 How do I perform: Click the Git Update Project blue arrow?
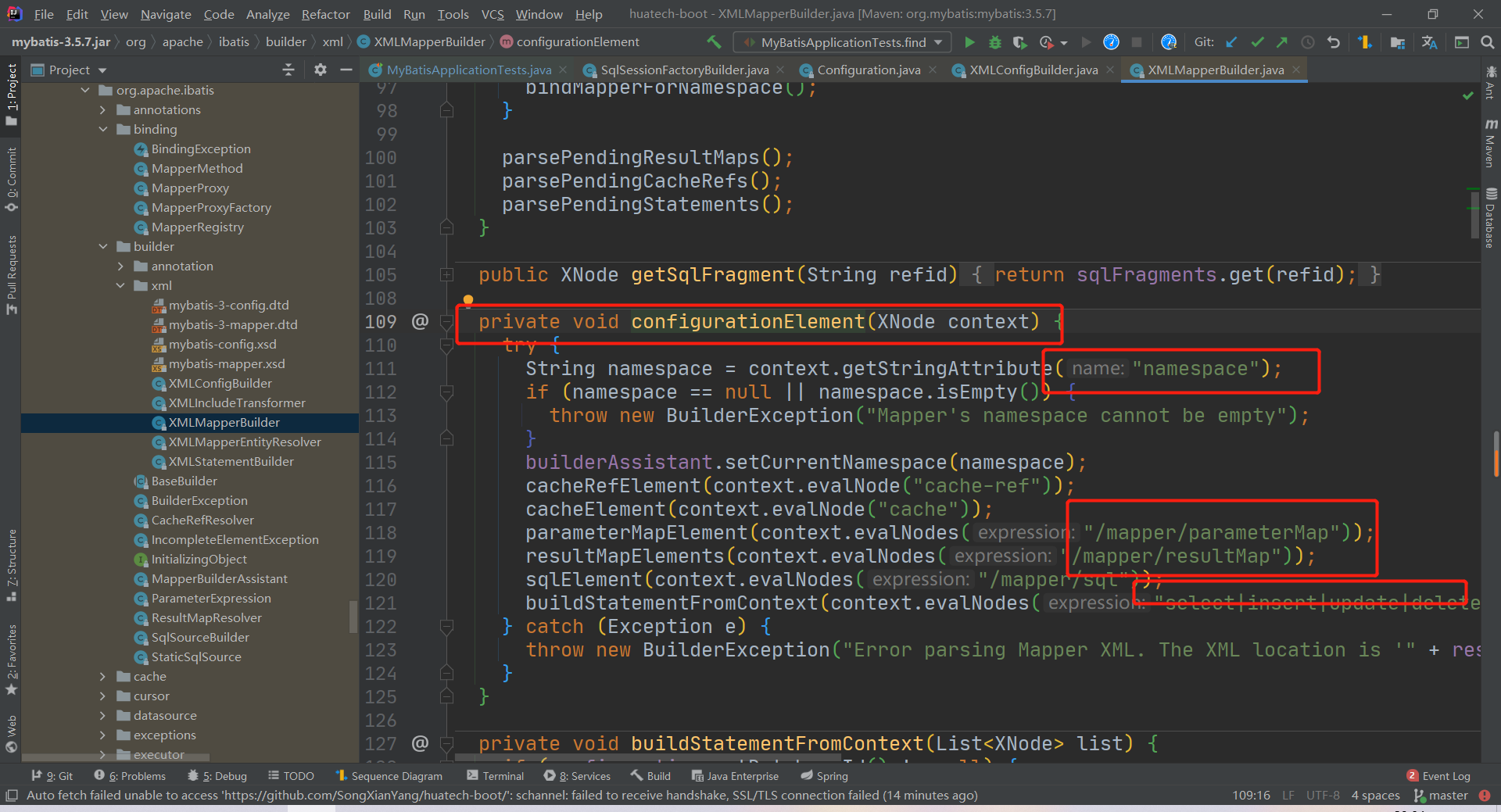(1231, 42)
